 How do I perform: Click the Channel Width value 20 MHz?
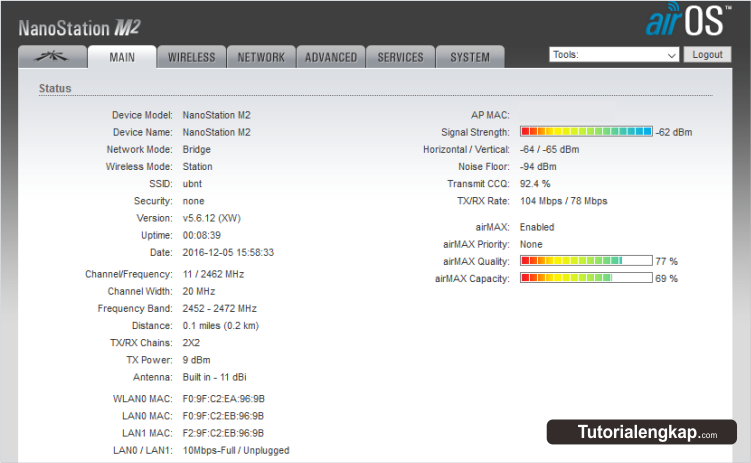[x=199, y=291]
